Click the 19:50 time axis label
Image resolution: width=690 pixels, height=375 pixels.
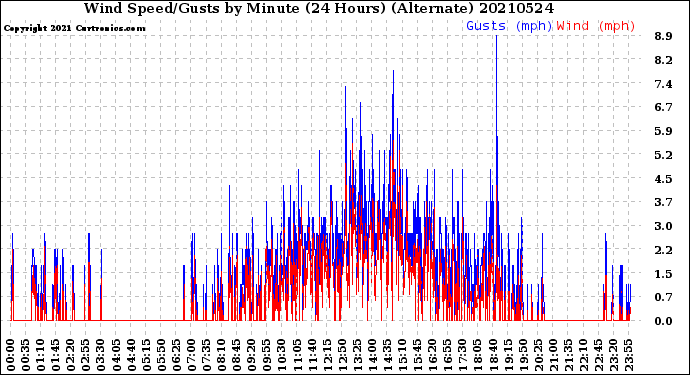[523, 355]
